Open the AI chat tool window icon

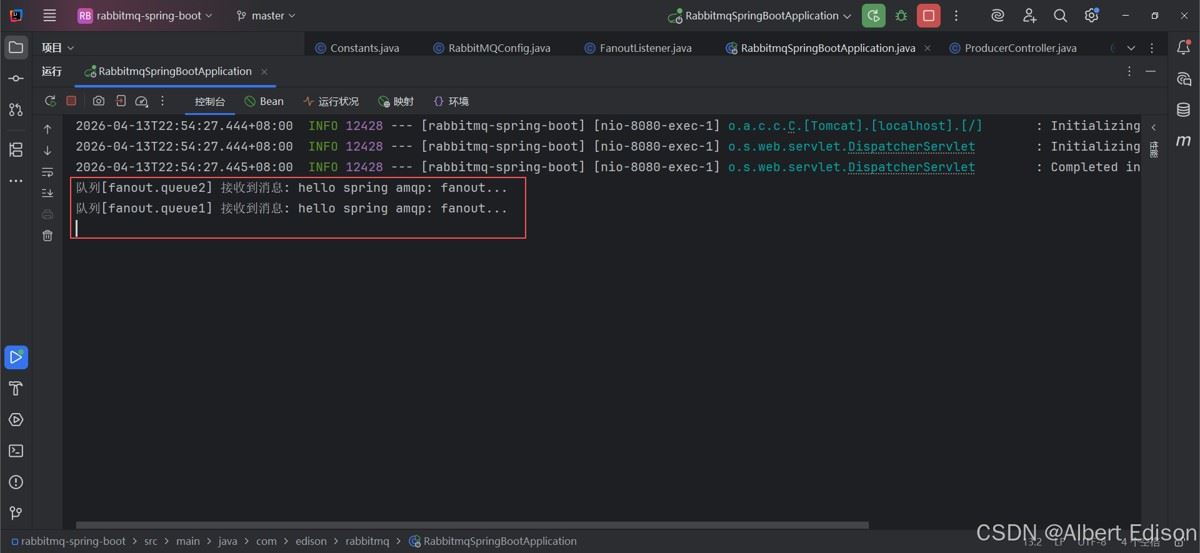point(1184,79)
